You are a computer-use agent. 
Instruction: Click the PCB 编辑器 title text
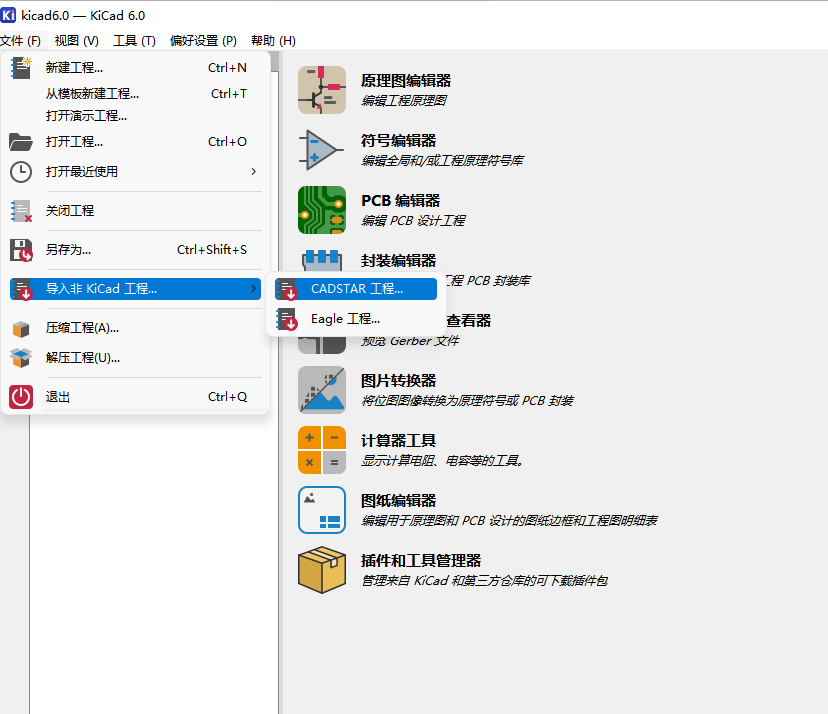[401, 201]
